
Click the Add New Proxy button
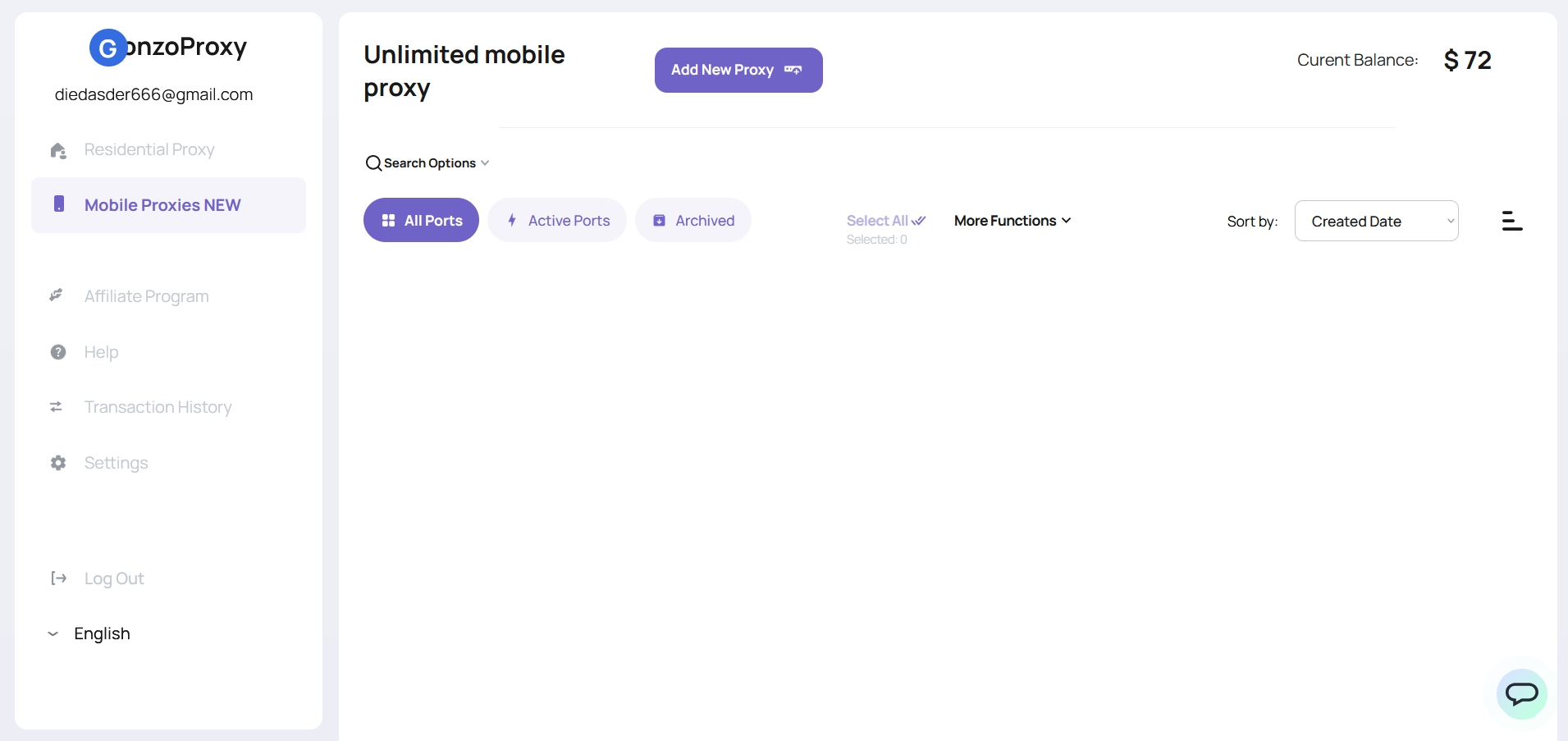coord(738,71)
